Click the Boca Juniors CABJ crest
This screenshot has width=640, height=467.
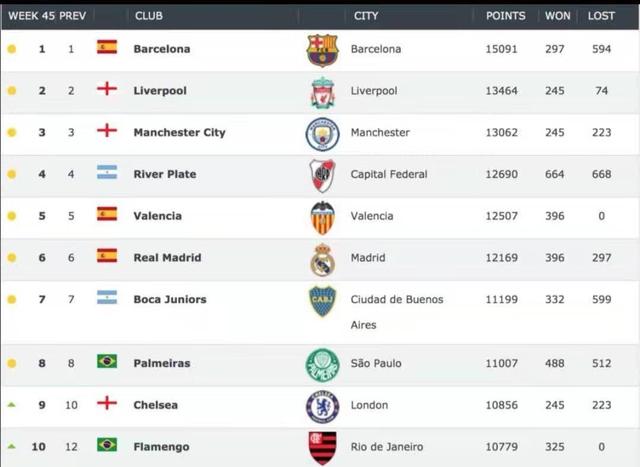coord(322,301)
